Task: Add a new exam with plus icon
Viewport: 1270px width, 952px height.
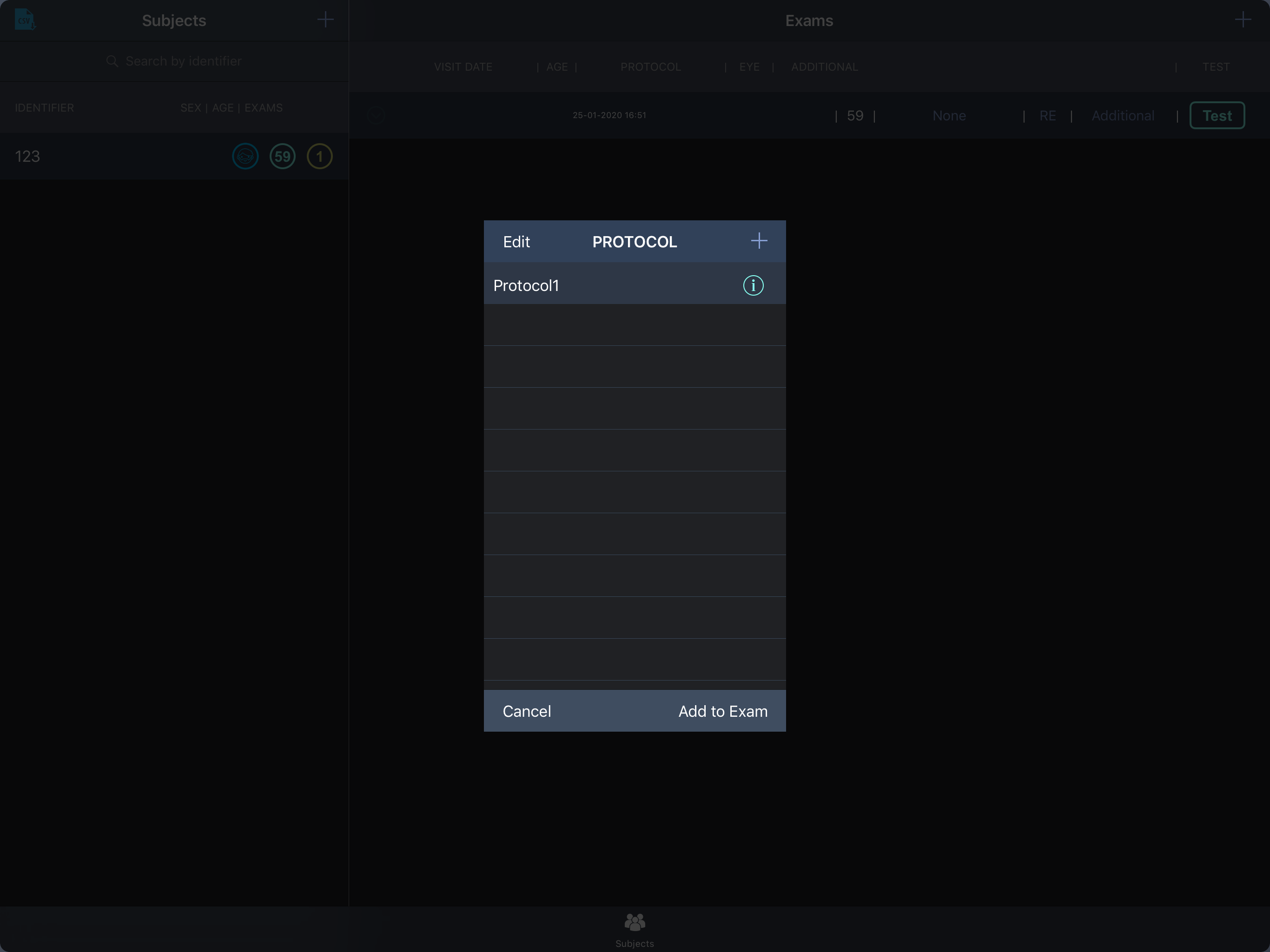Action: click(1243, 20)
